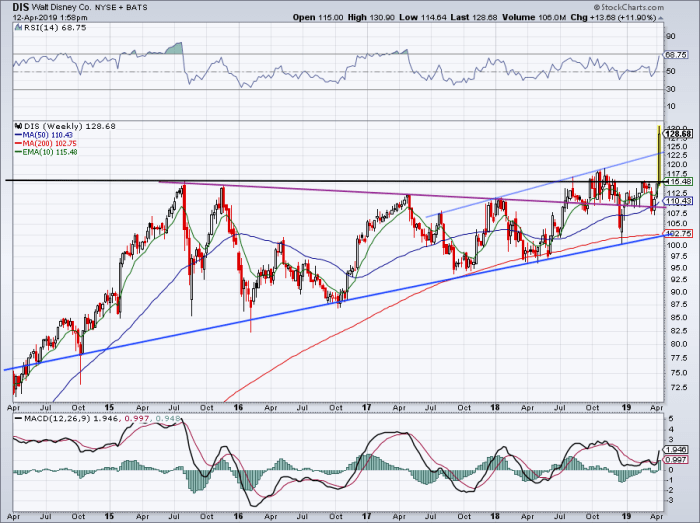The width and height of the screenshot is (700, 523).
Task: Click the Volume 105.0M value
Action: click(x=533, y=17)
